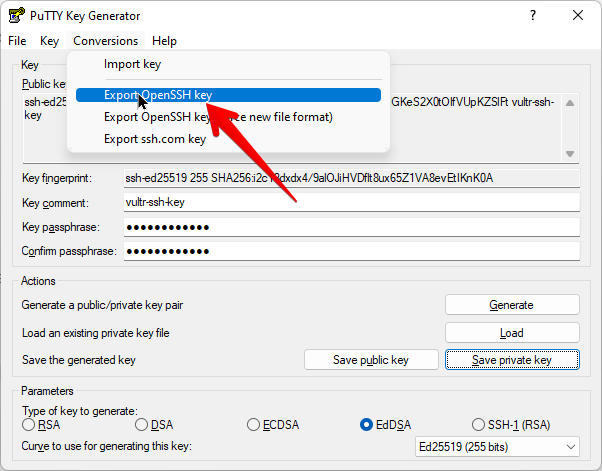Click the Key comment field containing vultr-ssh-key
Screen dimensions: 602x471
(x=352, y=202)
